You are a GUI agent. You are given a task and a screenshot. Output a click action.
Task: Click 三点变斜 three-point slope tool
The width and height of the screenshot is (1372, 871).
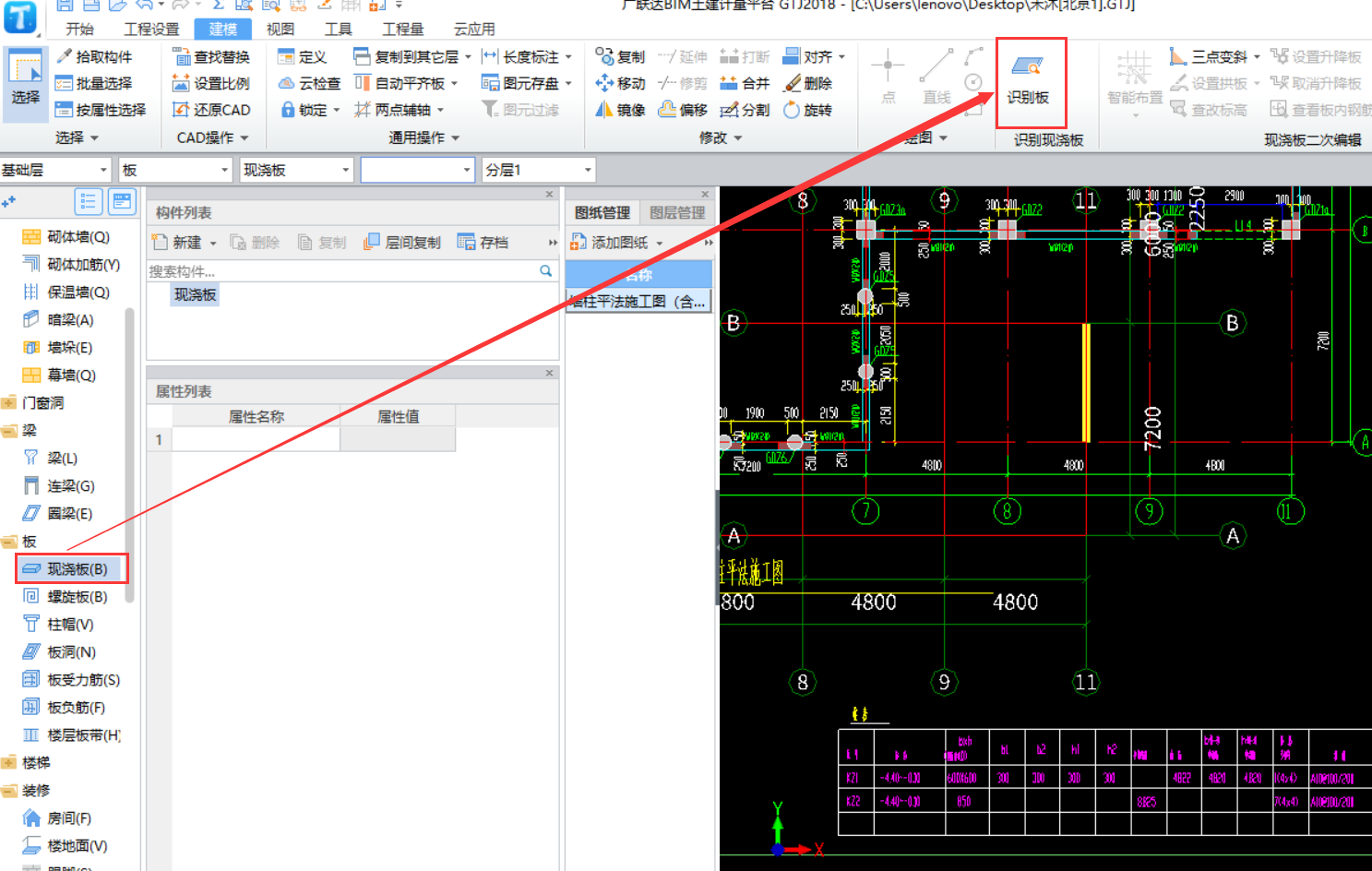1214,56
